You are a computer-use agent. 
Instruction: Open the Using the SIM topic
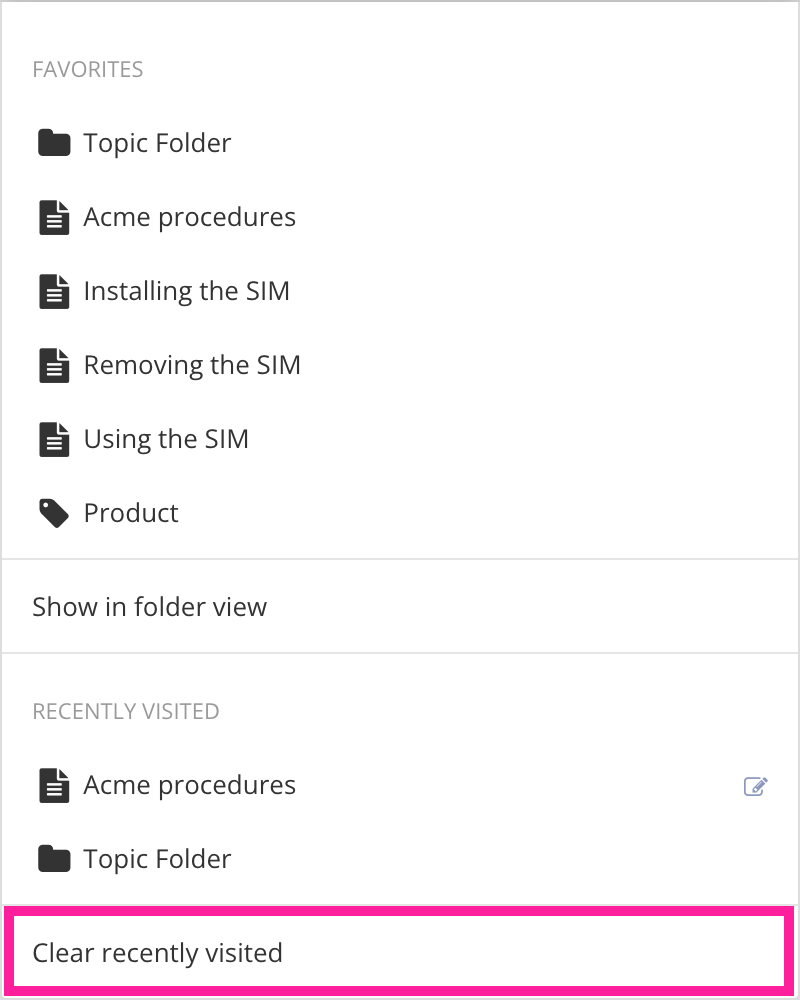(x=166, y=439)
